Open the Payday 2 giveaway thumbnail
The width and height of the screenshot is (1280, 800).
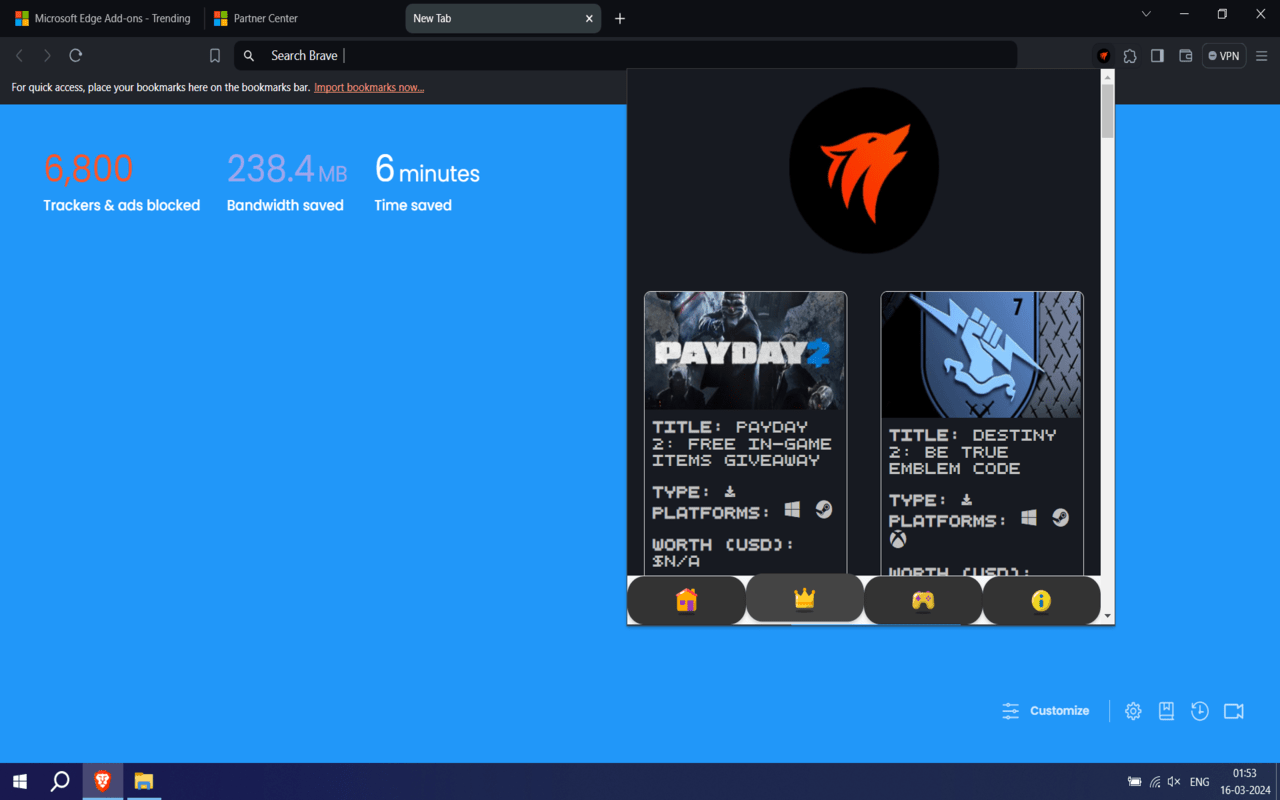745,351
